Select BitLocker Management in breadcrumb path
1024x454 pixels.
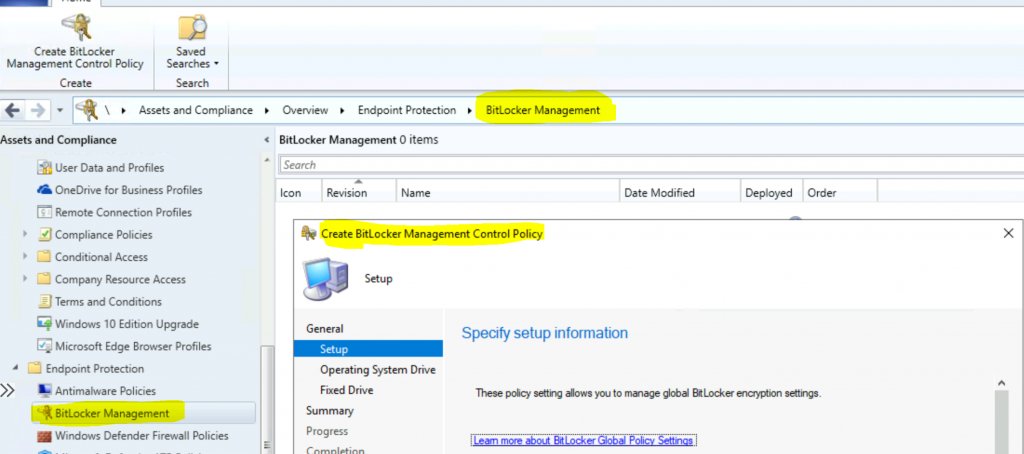click(x=543, y=110)
